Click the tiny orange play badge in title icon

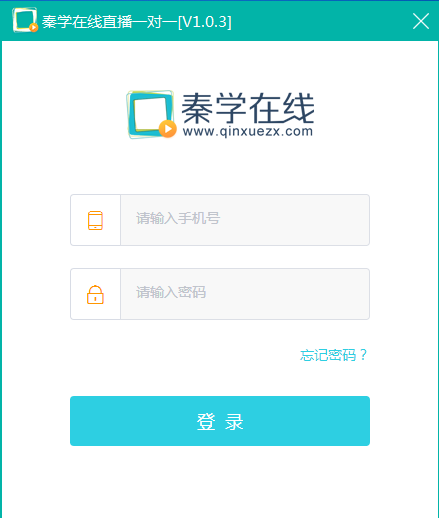coord(33,27)
